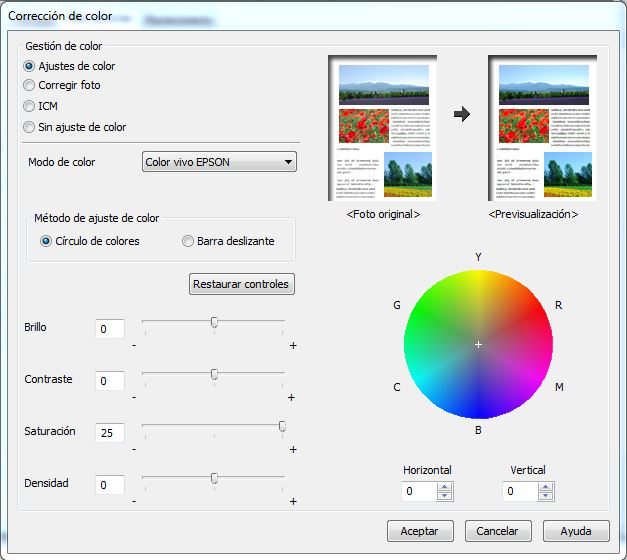Click the Densidad slider thumb

(x=214, y=478)
